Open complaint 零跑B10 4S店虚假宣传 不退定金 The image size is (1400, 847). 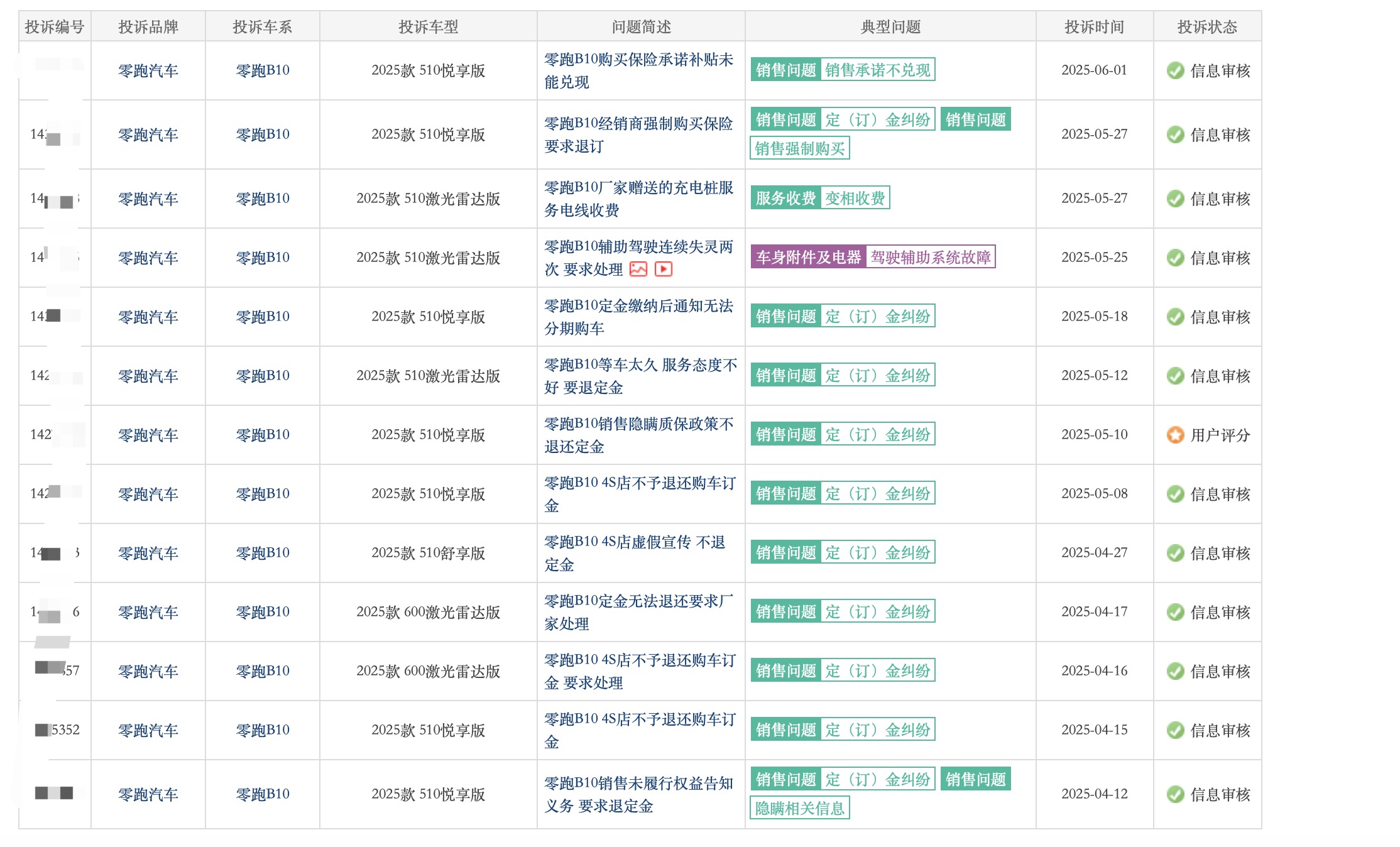[x=635, y=553]
